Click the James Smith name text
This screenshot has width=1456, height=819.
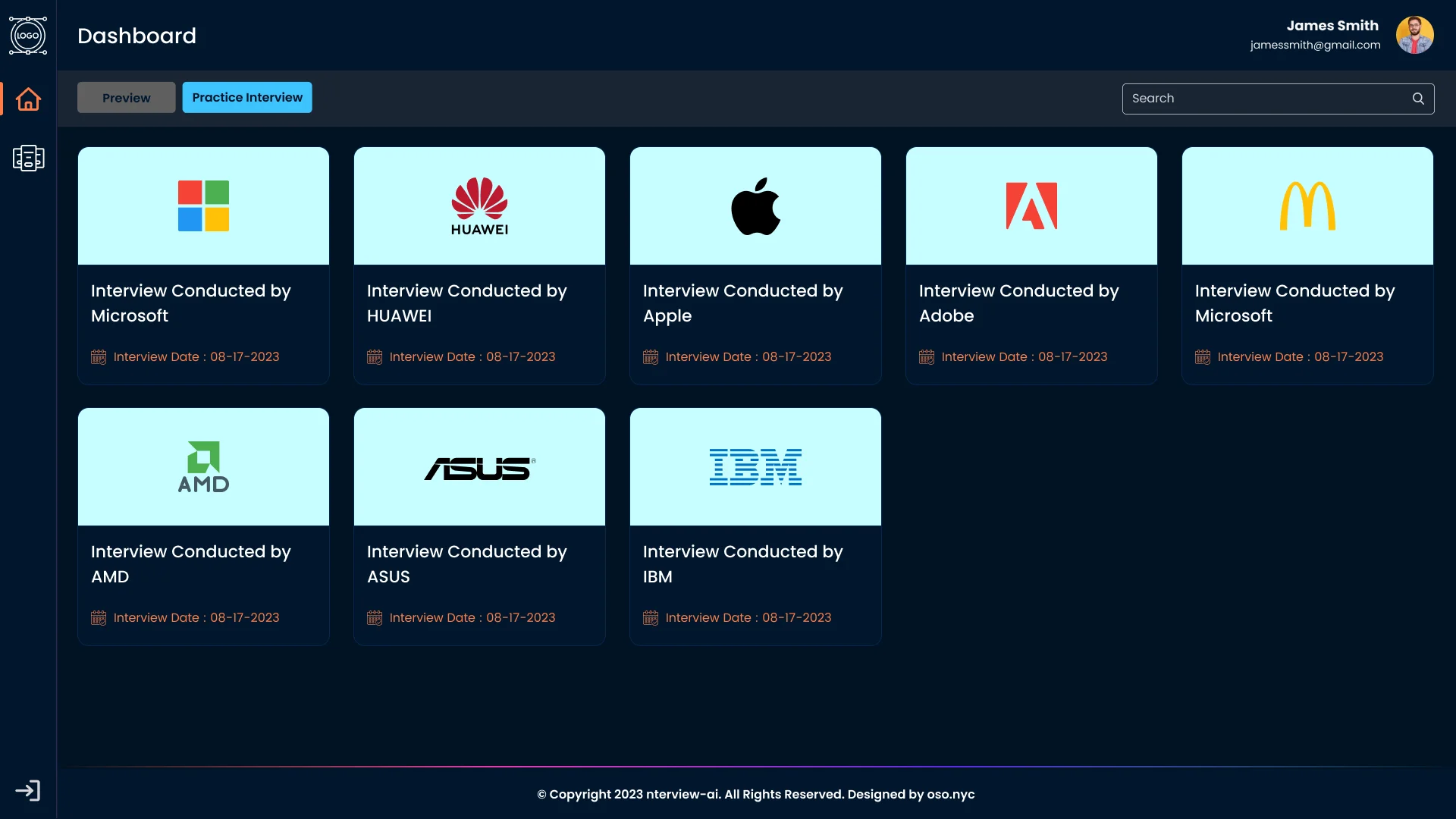coord(1332,26)
